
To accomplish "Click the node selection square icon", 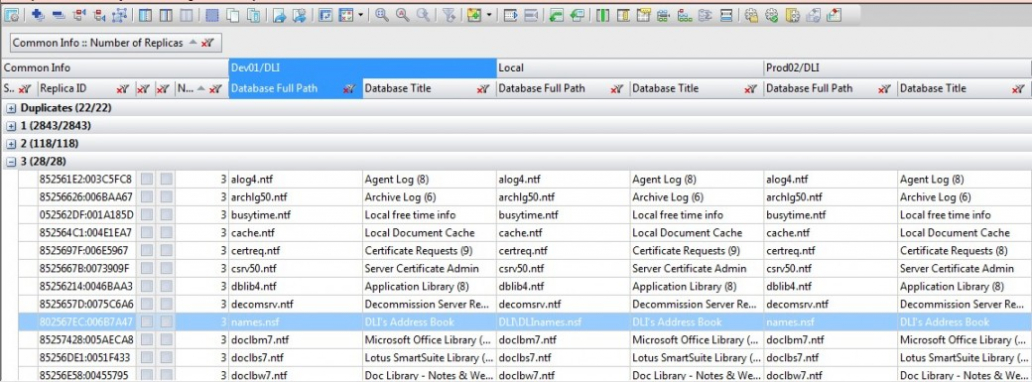I will pyautogui.click(x=119, y=15).
